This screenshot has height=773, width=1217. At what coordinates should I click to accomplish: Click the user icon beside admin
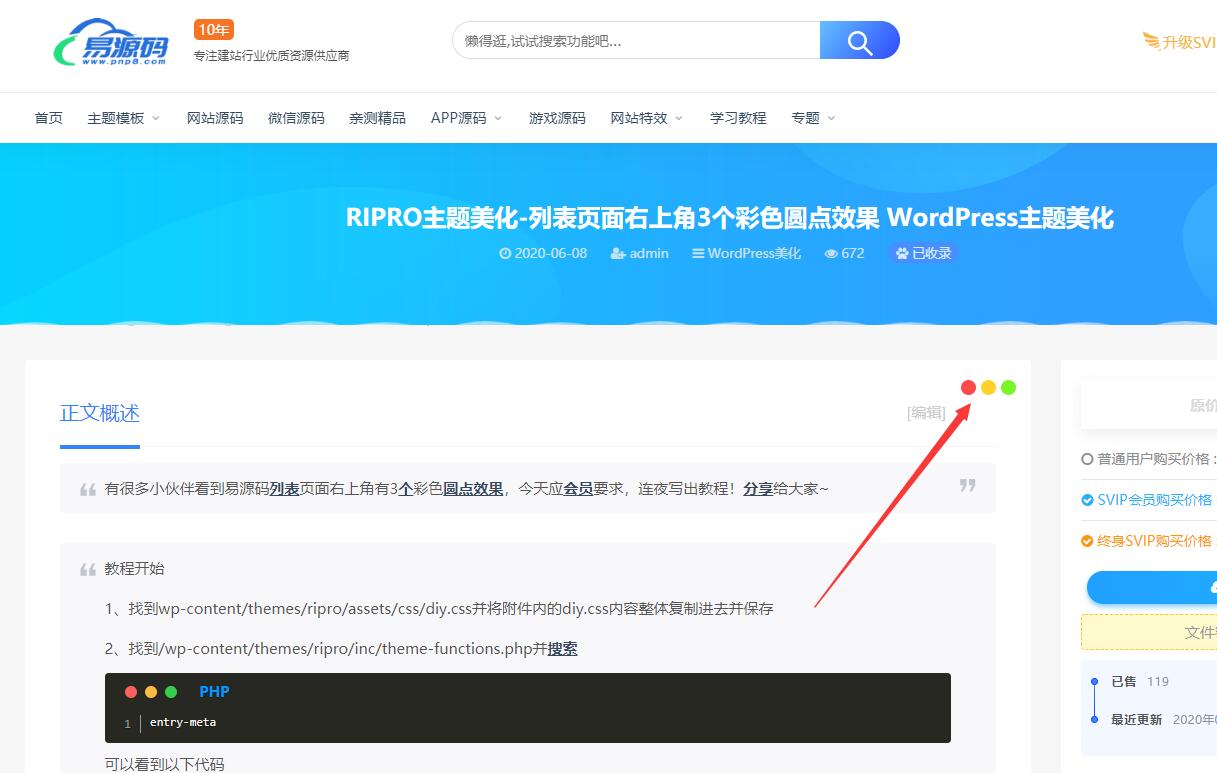coord(618,254)
